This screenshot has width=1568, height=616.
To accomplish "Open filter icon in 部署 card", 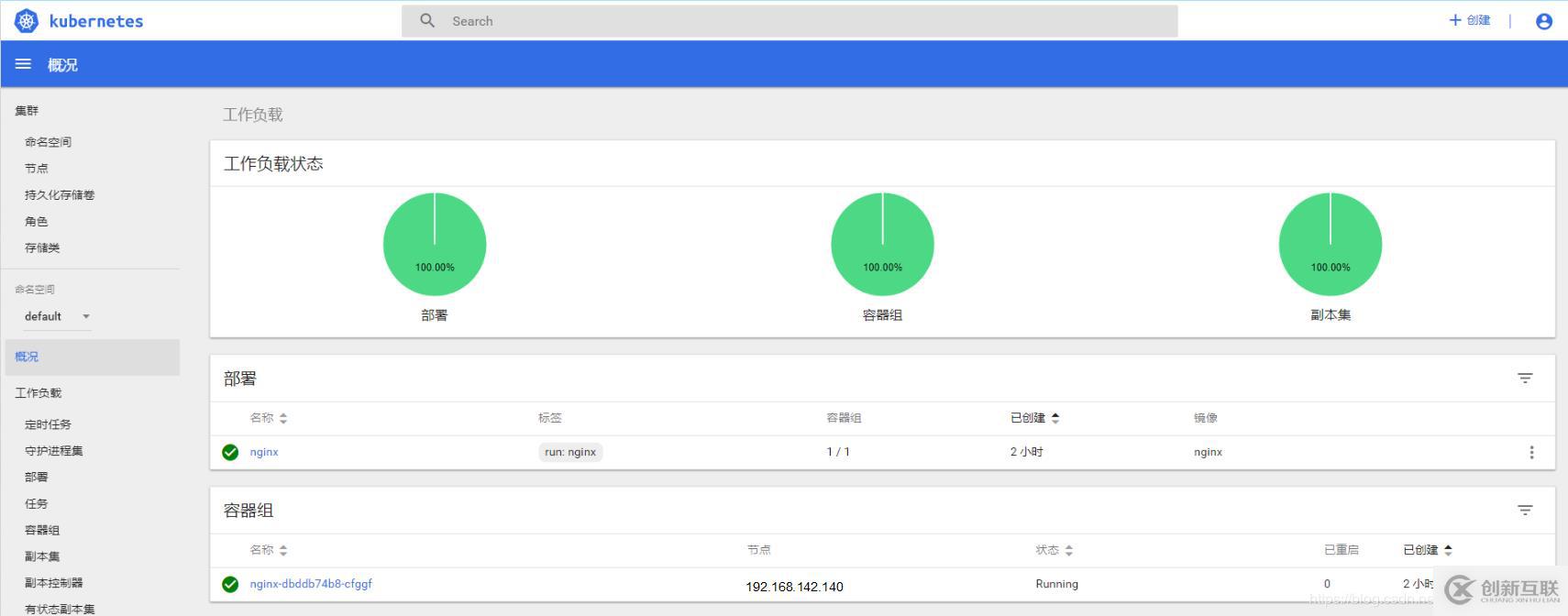I will point(1525,378).
